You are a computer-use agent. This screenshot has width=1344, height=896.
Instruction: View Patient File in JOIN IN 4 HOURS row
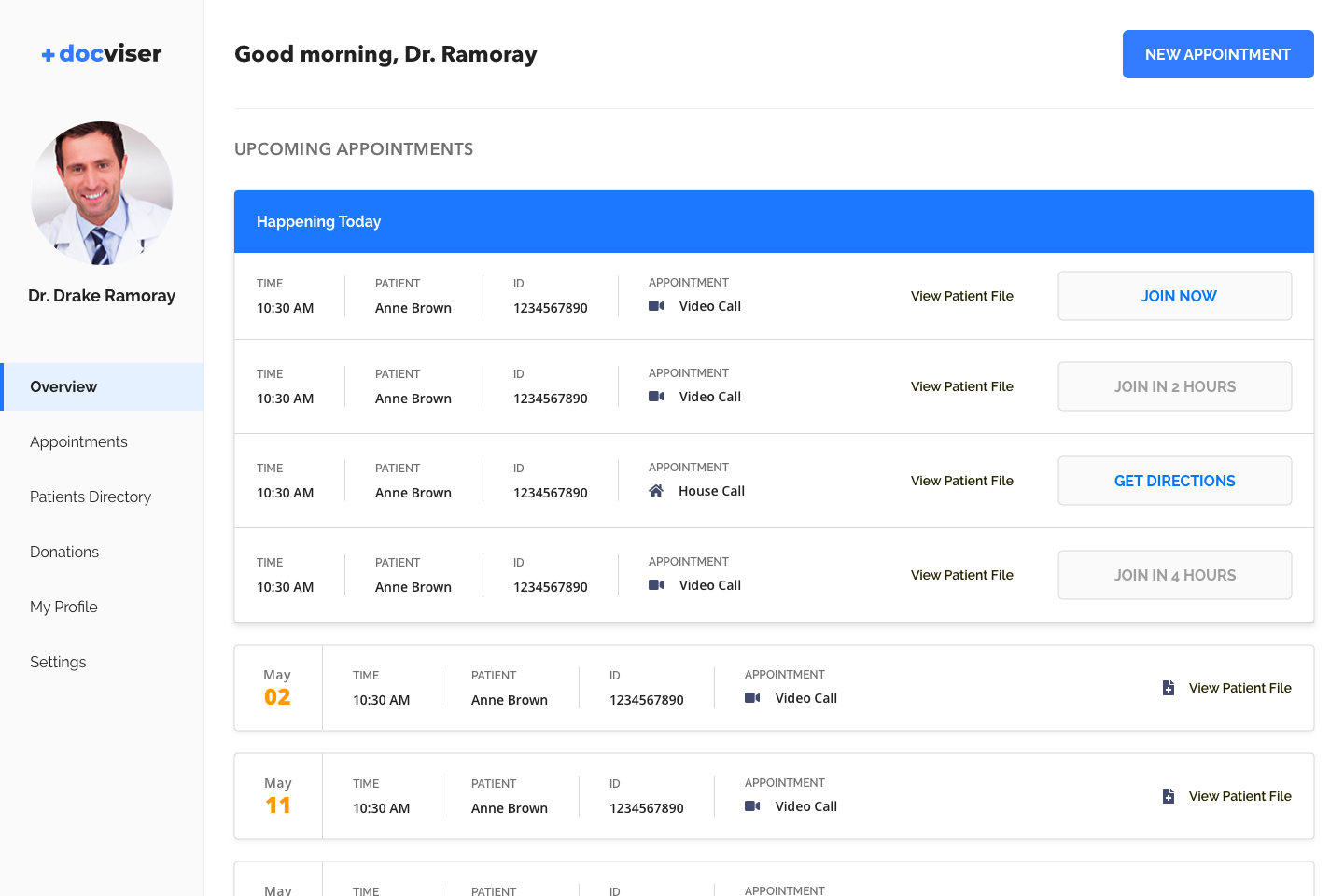click(962, 575)
